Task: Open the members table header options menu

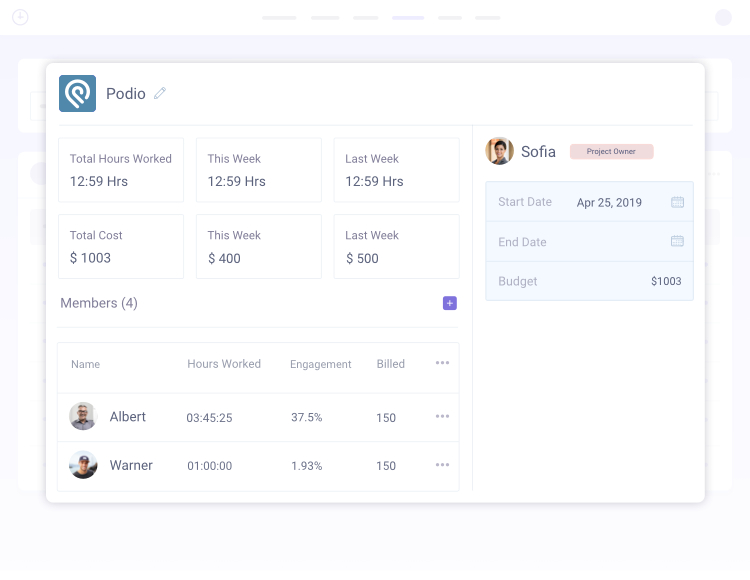Action: 442,363
